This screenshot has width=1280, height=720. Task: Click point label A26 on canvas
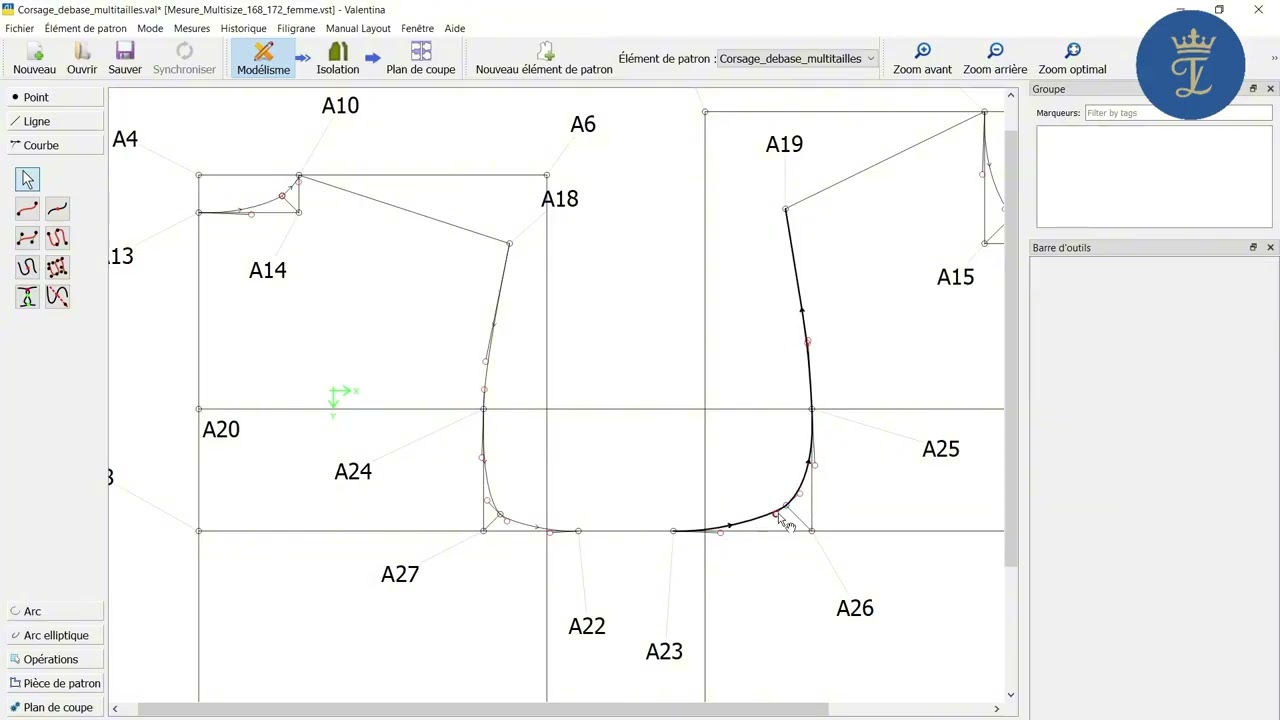[855, 608]
